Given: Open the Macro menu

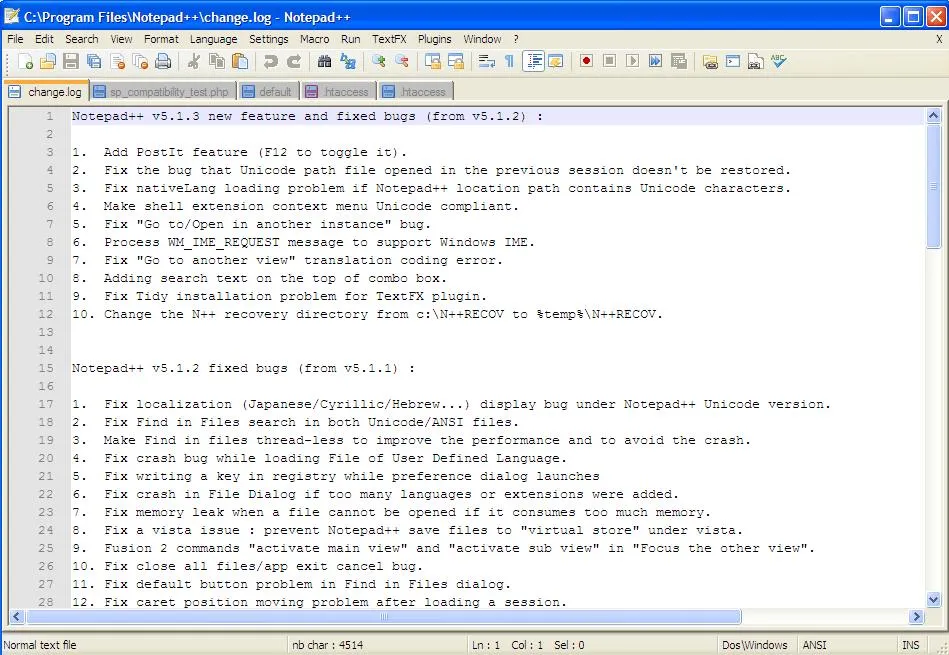Looking at the screenshot, I should [x=315, y=39].
